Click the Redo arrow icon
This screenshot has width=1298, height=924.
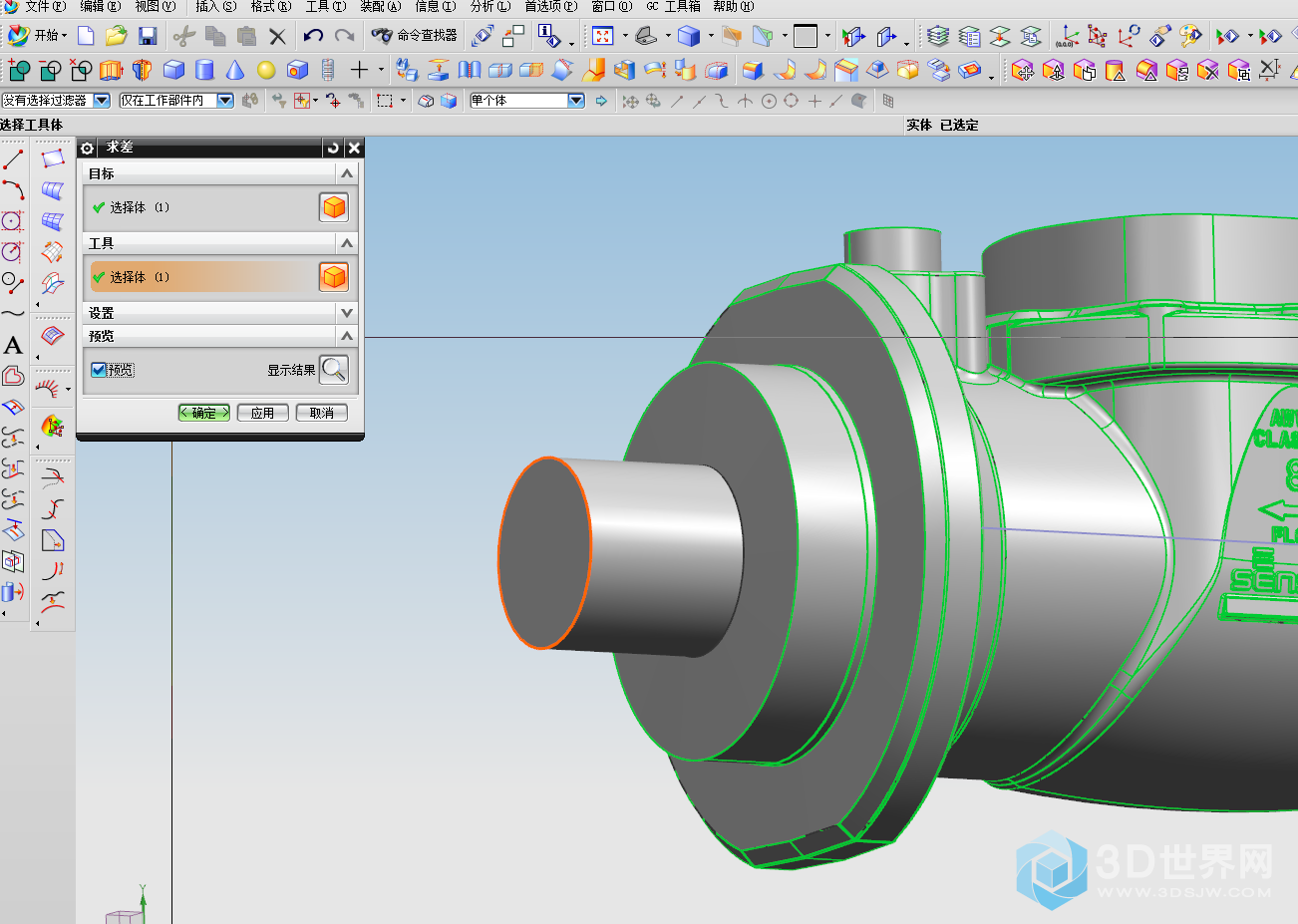tap(345, 36)
